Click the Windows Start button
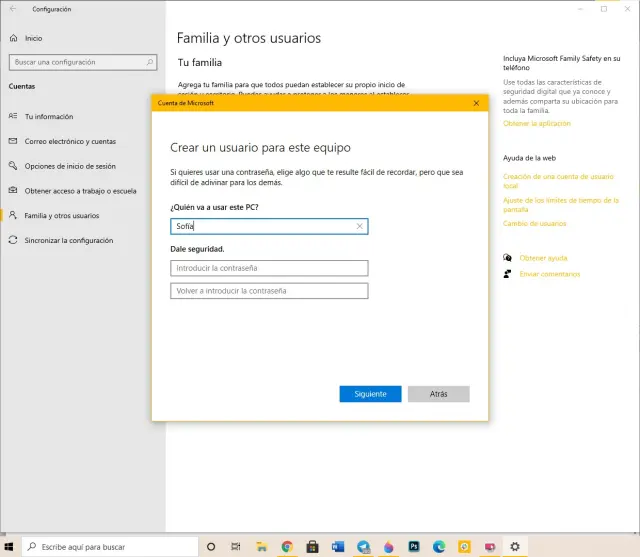 point(10,547)
